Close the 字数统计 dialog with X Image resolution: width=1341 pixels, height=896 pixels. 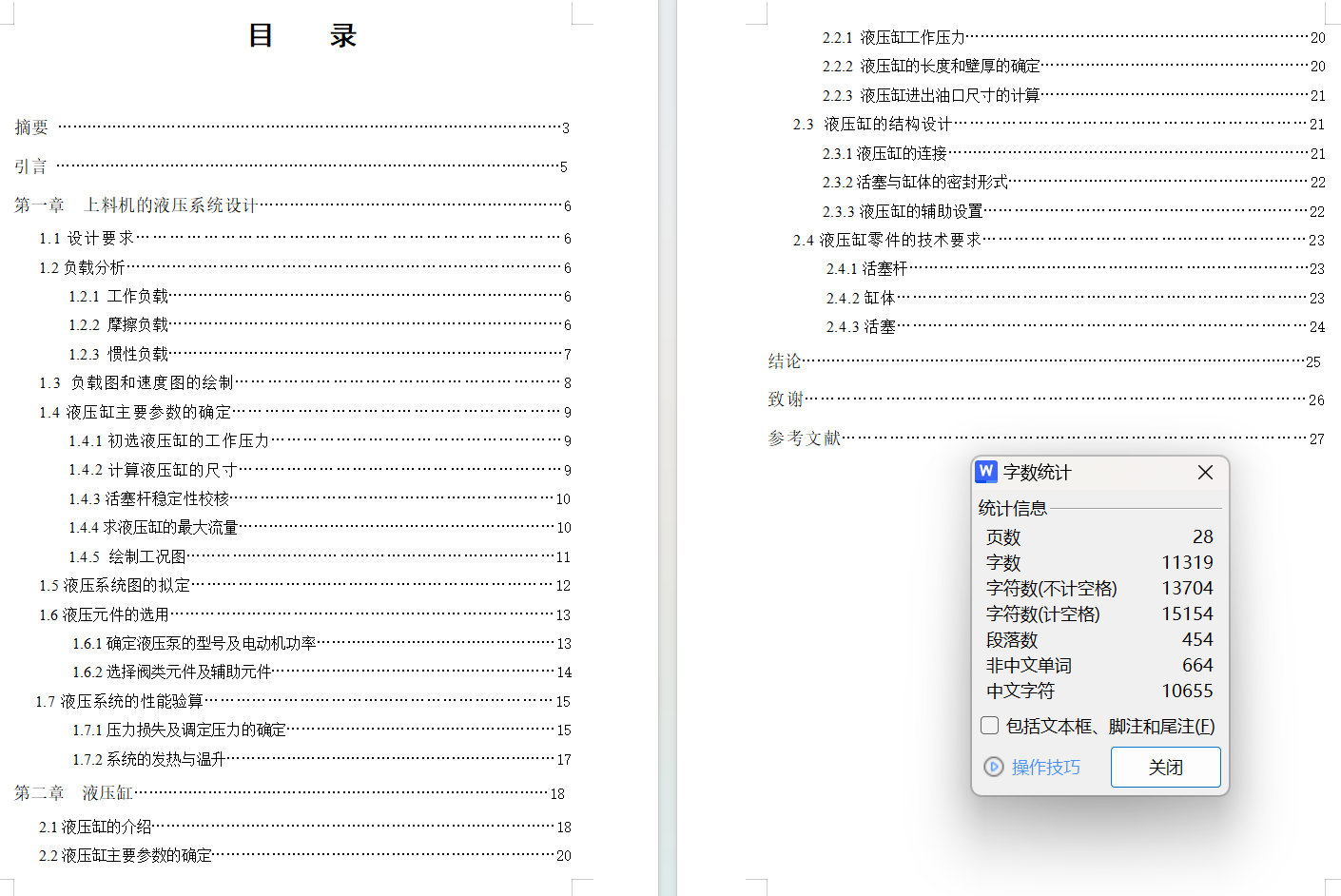tap(1205, 473)
